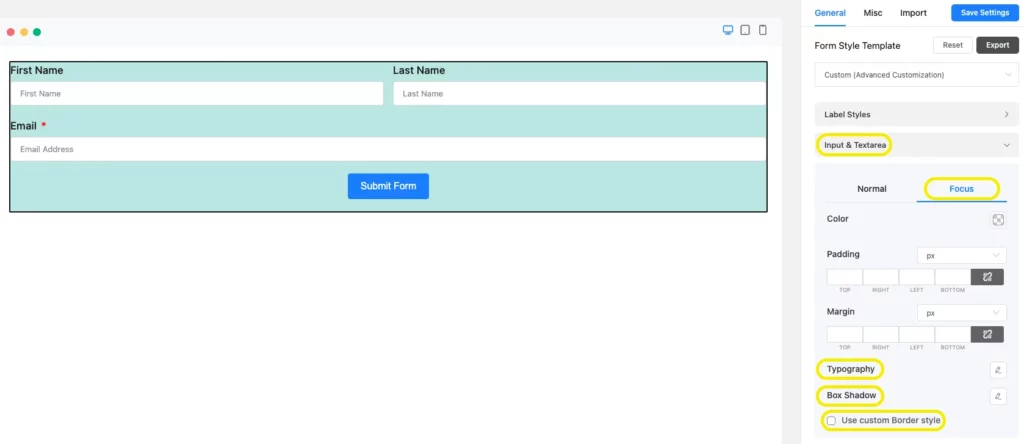Click the Export button
Screen dimensions: 1024x444
point(997,46)
